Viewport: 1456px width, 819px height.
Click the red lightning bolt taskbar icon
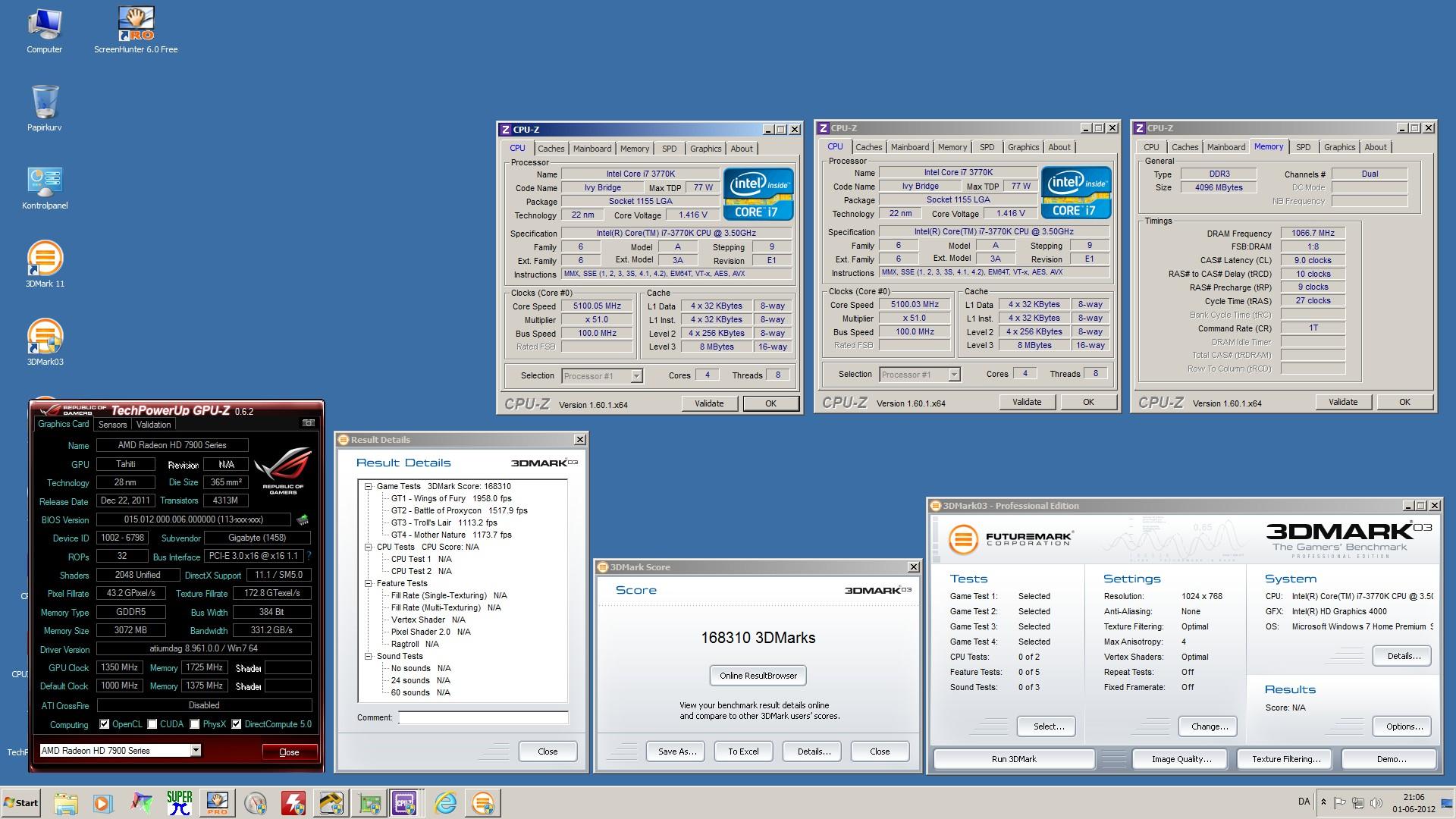click(x=293, y=803)
